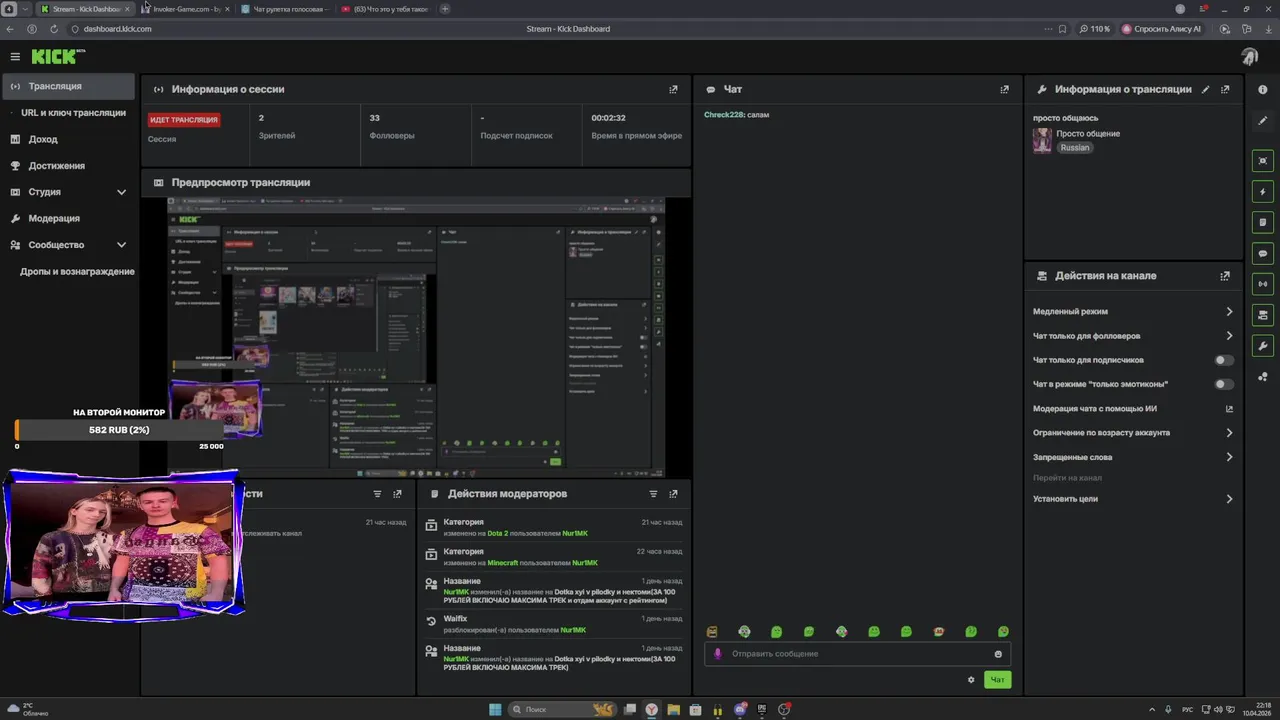Open OBS from the taskbar

click(784, 710)
